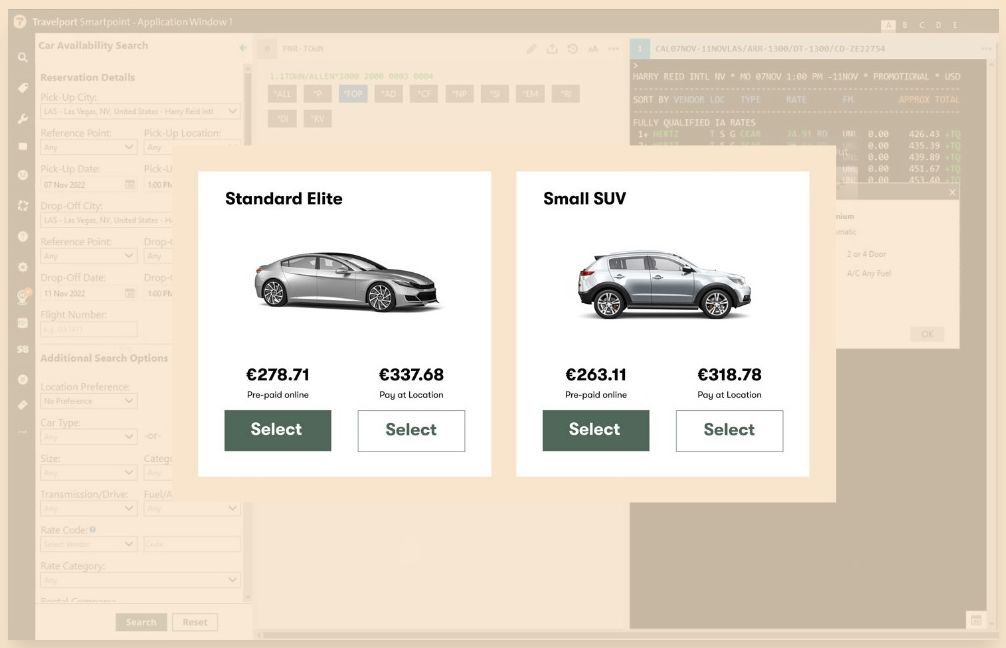
Task: Click the highlighted *FOP button
Action: (353, 94)
